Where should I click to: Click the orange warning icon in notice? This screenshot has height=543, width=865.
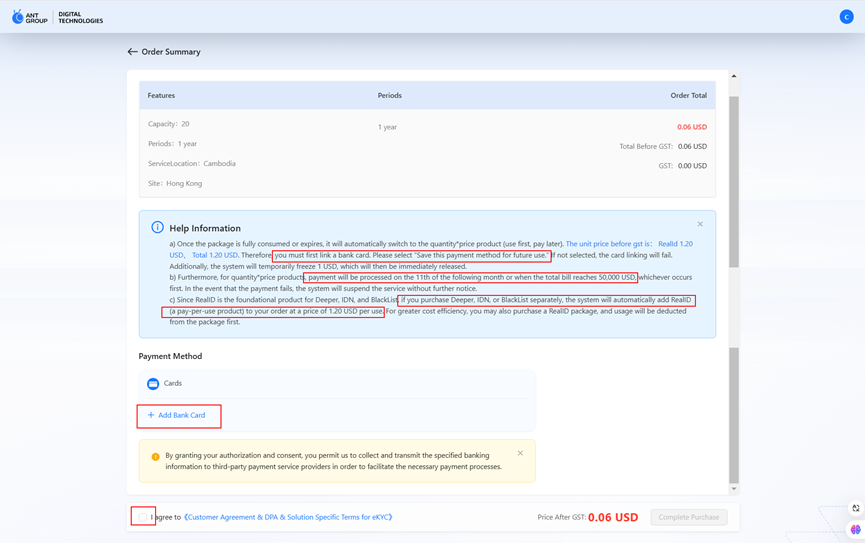click(x=155, y=457)
